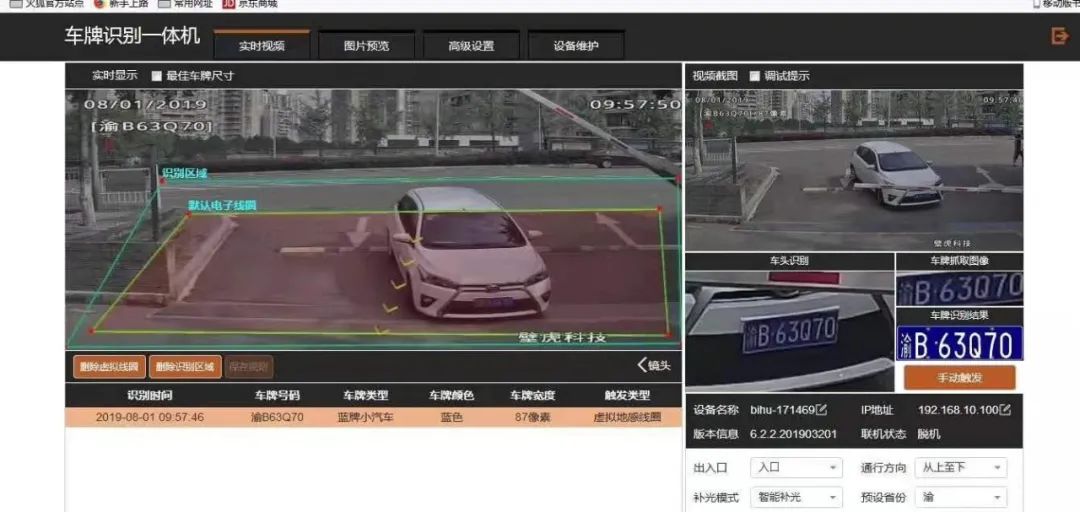Click the live video feed of the car
This screenshot has width=1080, height=512.
(373, 219)
